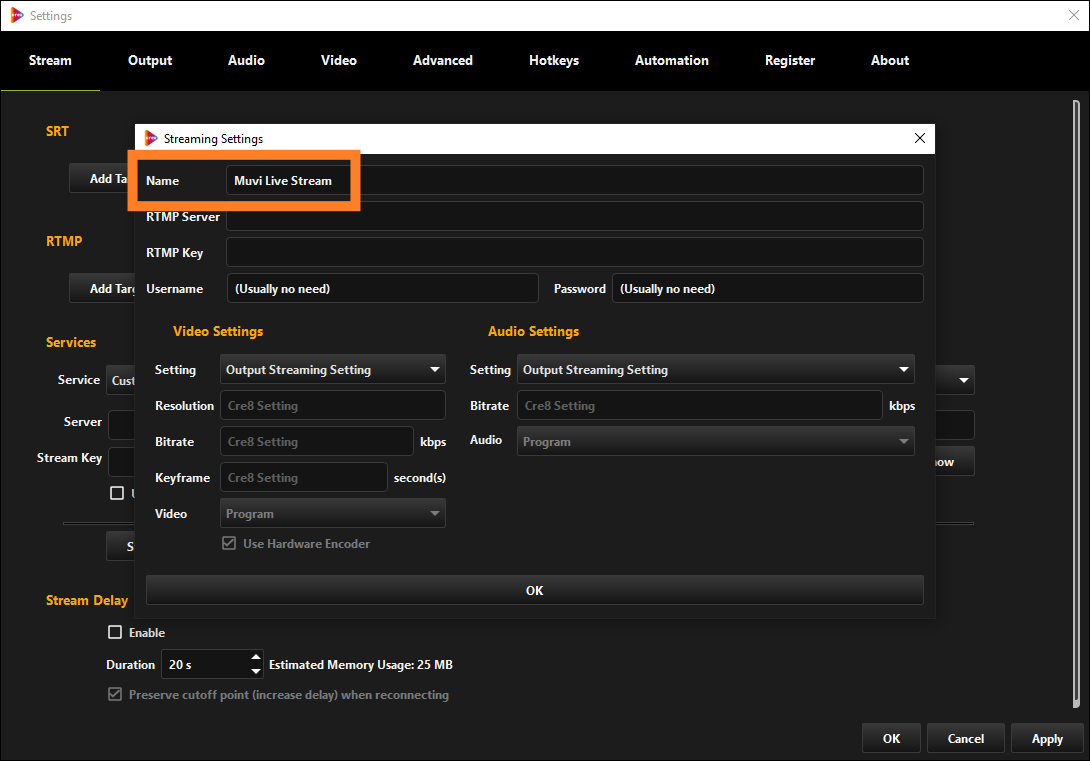Toggle Preserve cutoff point when reconnecting checkbox
Viewport: 1090px width, 761px height.
pyautogui.click(x=115, y=694)
